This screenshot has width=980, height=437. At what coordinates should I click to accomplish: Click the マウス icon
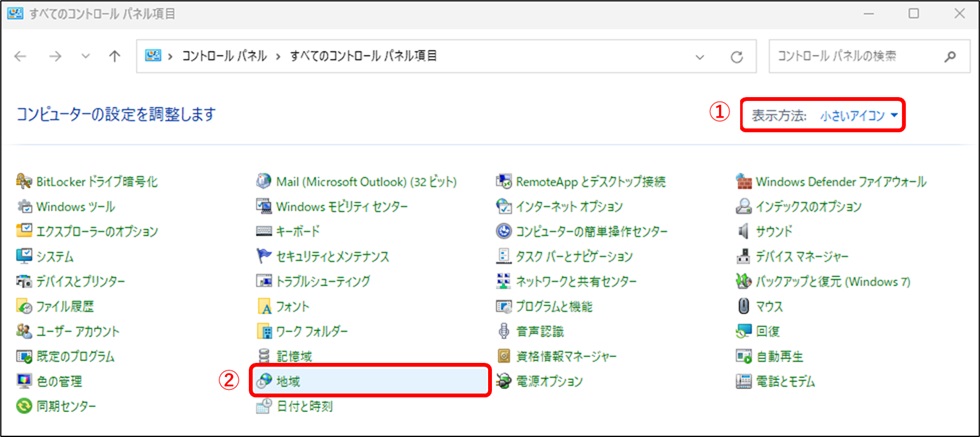[x=744, y=306]
